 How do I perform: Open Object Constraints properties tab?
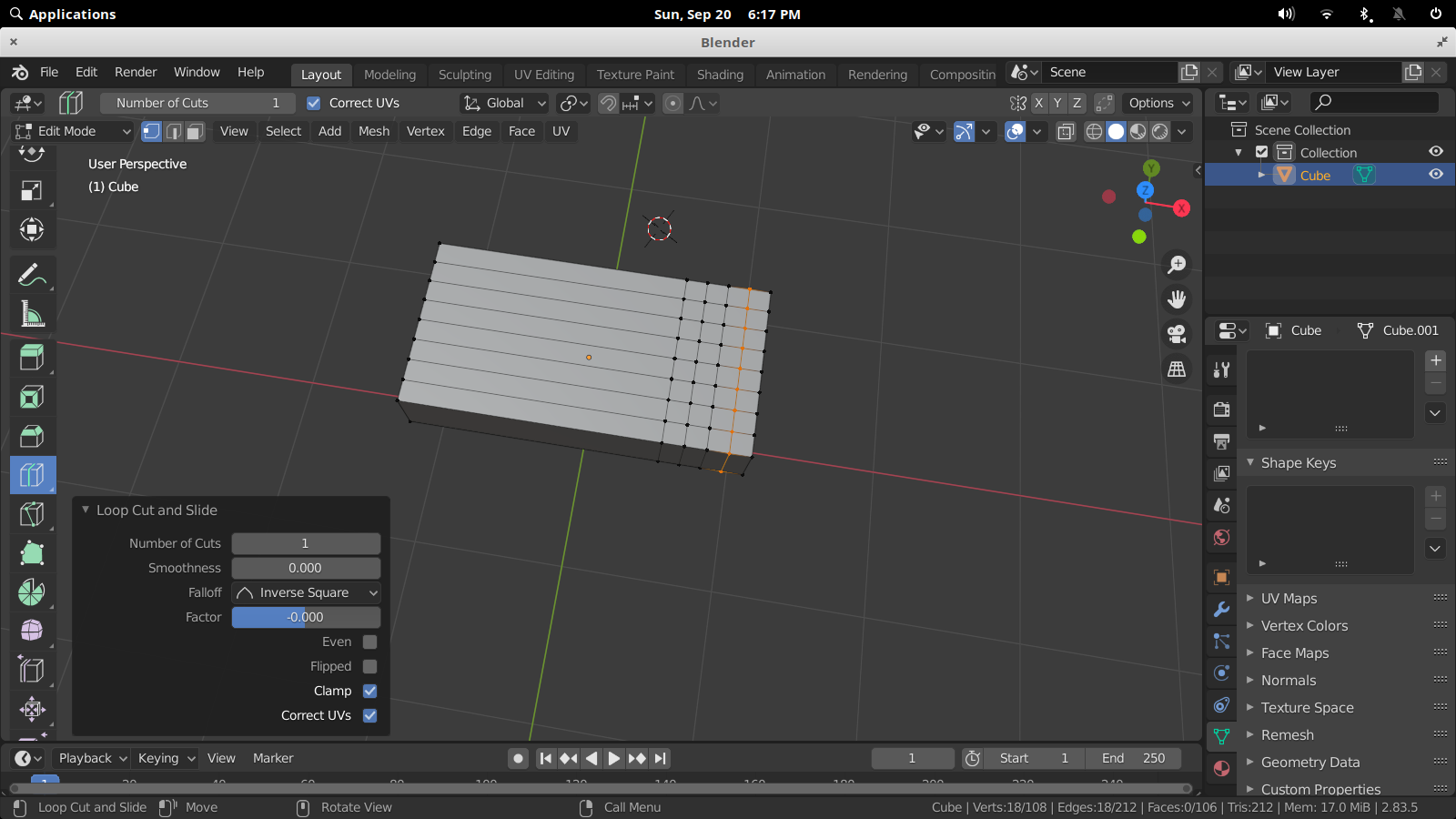pyautogui.click(x=1221, y=704)
